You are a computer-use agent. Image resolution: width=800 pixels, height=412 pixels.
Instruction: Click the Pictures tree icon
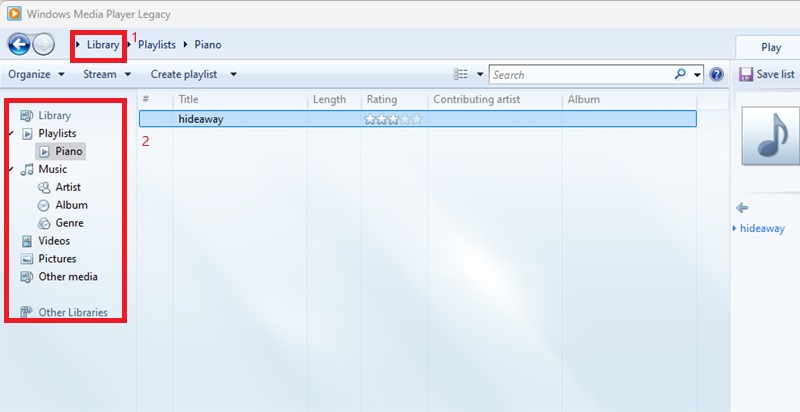coord(27,259)
